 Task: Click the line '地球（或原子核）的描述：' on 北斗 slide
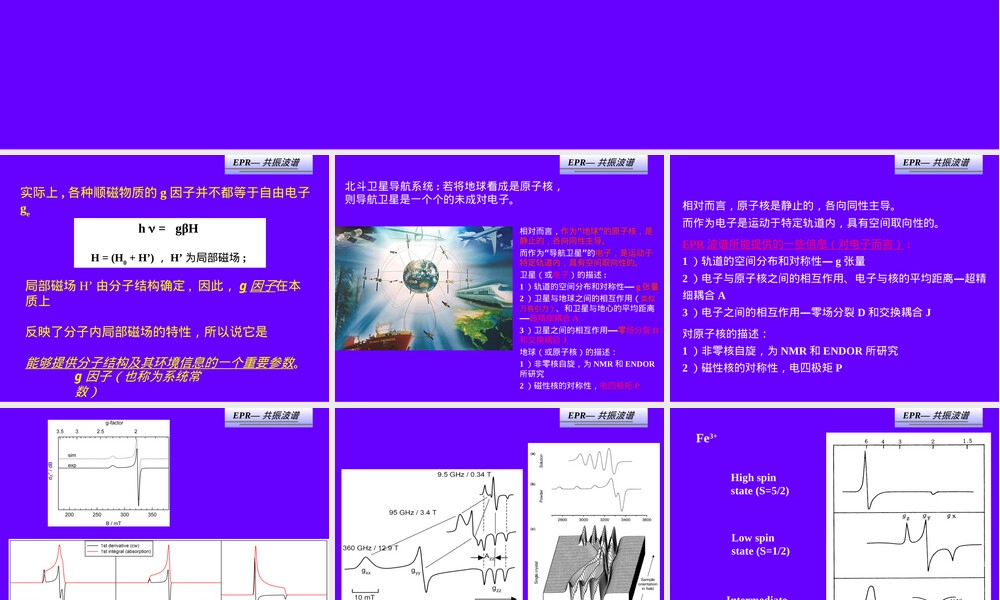568,352
